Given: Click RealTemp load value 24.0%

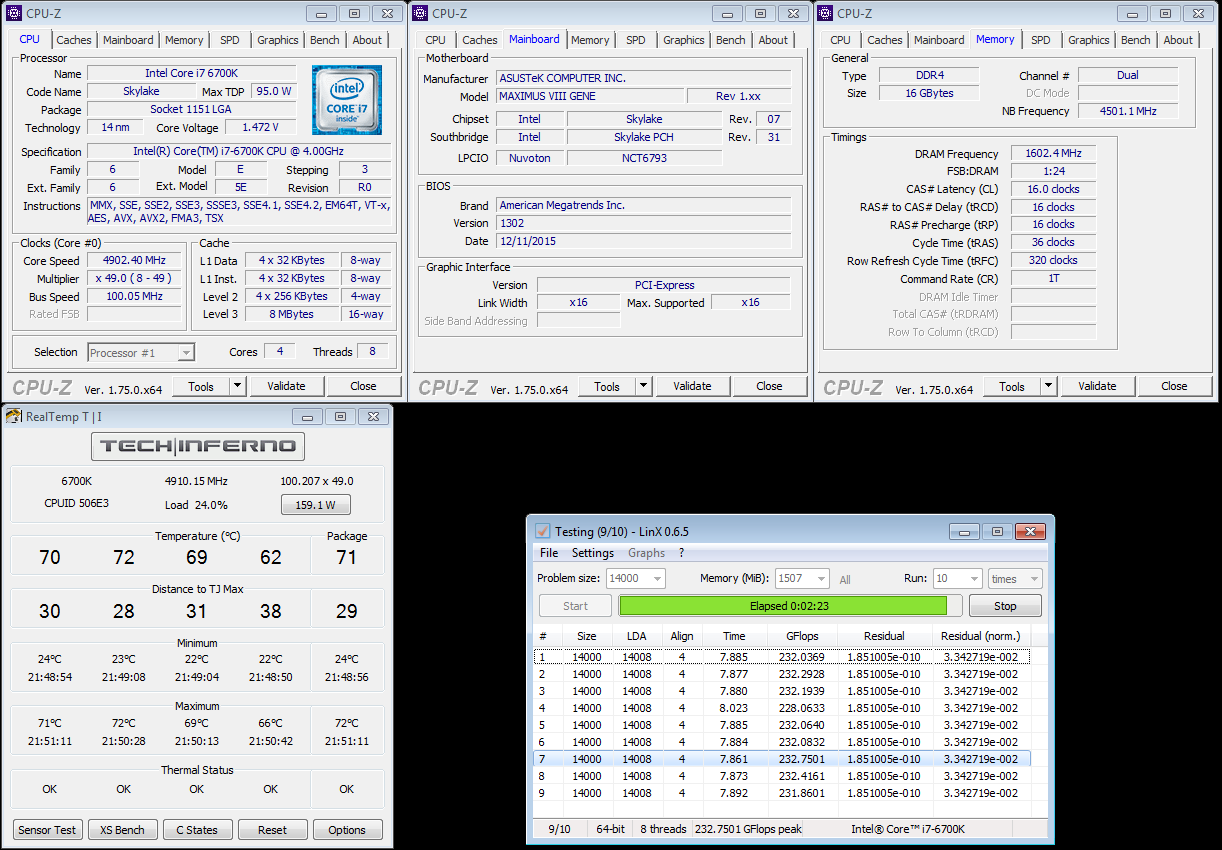Looking at the screenshot, I should tap(210, 505).
